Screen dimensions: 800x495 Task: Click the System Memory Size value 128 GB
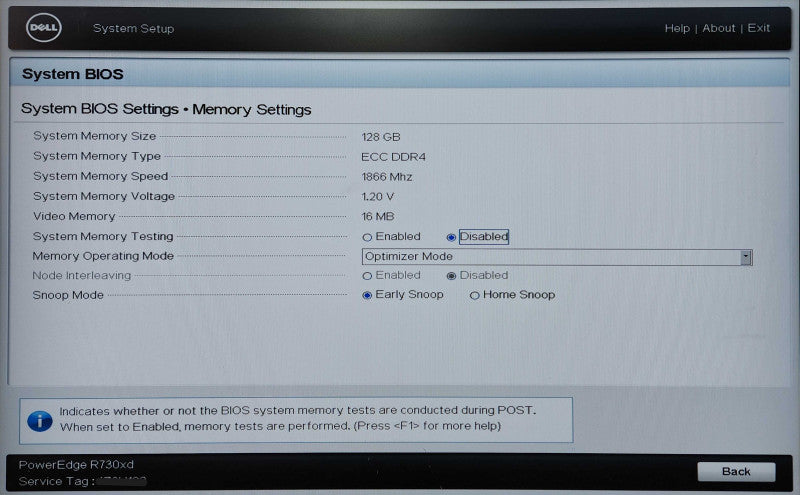click(x=381, y=137)
